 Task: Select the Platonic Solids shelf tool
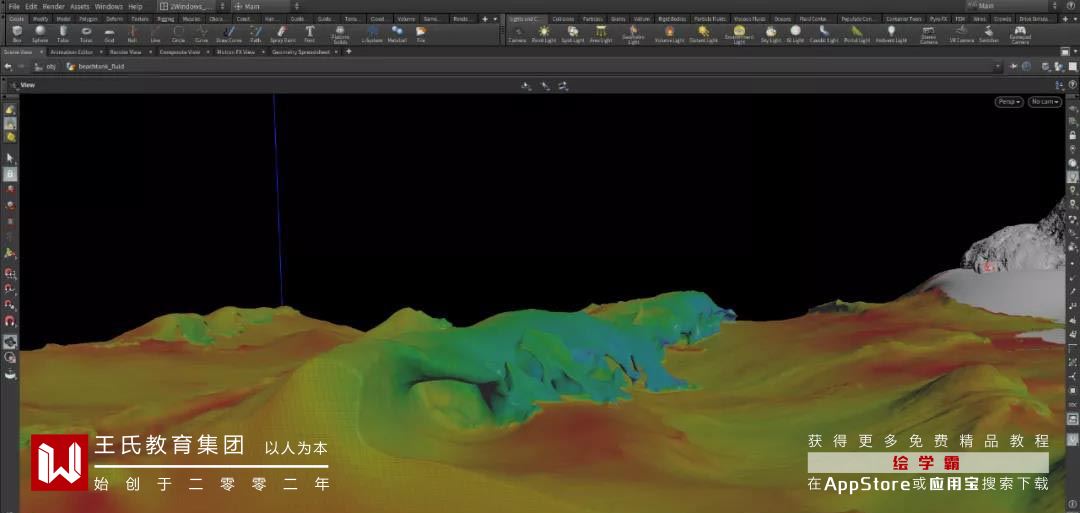pos(340,34)
